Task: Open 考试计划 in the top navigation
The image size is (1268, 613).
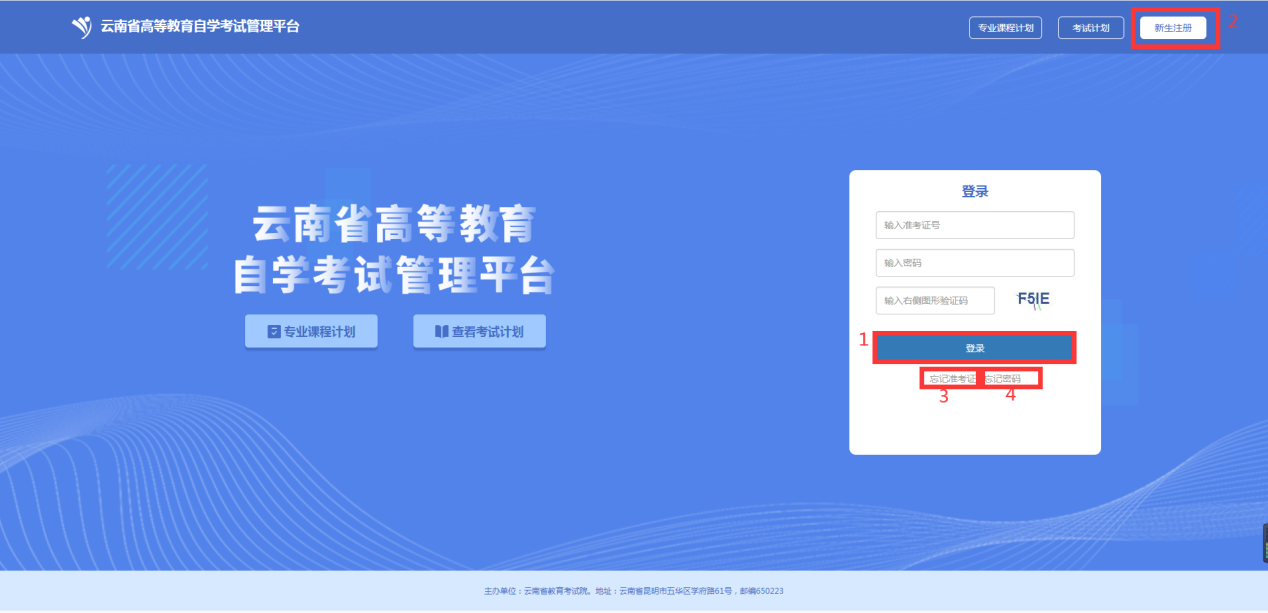Action: pyautogui.click(x=1091, y=28)
